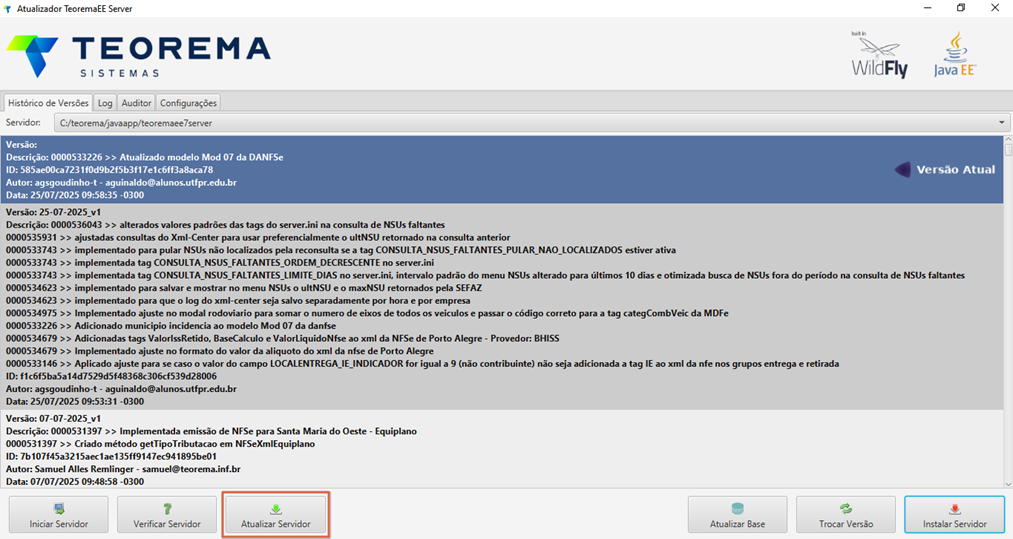Expand the Servidor path dropdown

[x=1001, y=123]
